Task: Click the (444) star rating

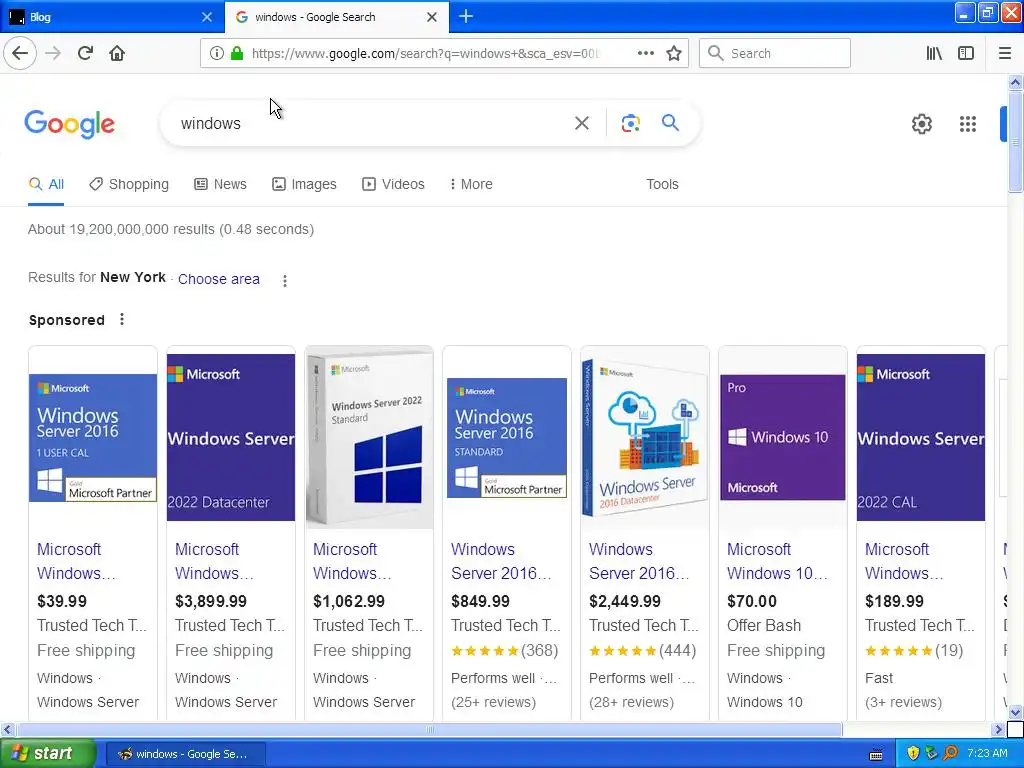Action: pyautogui.click(x=642, y=650)
